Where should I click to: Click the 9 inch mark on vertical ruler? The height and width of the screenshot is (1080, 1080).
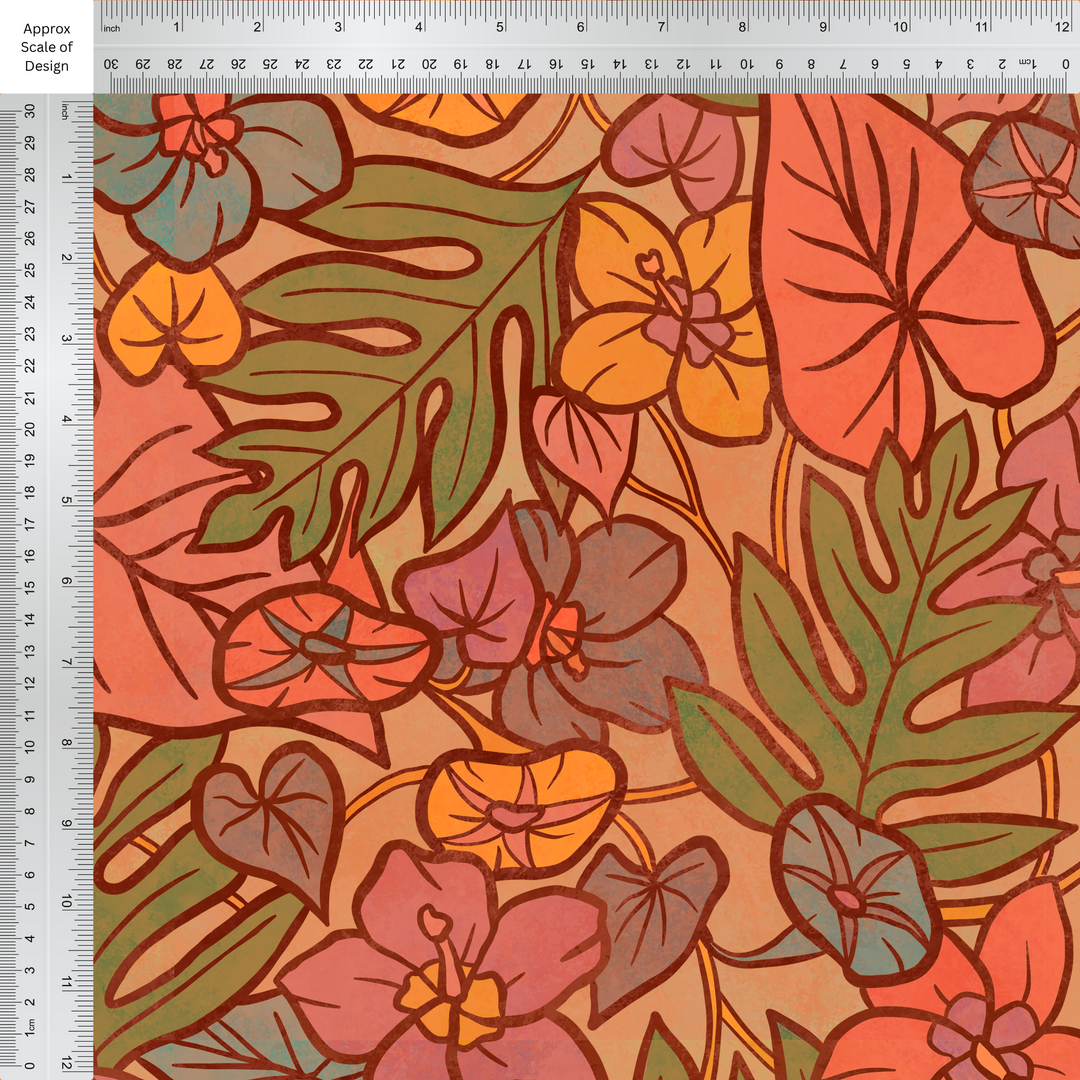(66, 823)
